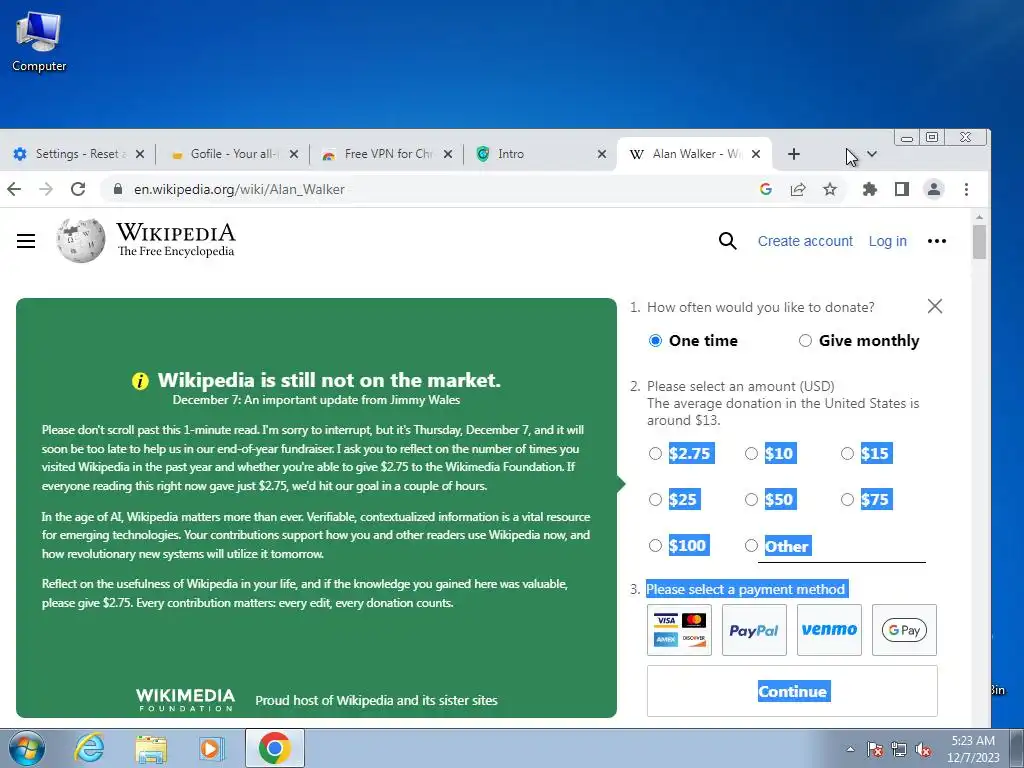Click the Create account link
Image resolution: width=1024 pixels, height=768 pixels.
click(x=805, y=241)
